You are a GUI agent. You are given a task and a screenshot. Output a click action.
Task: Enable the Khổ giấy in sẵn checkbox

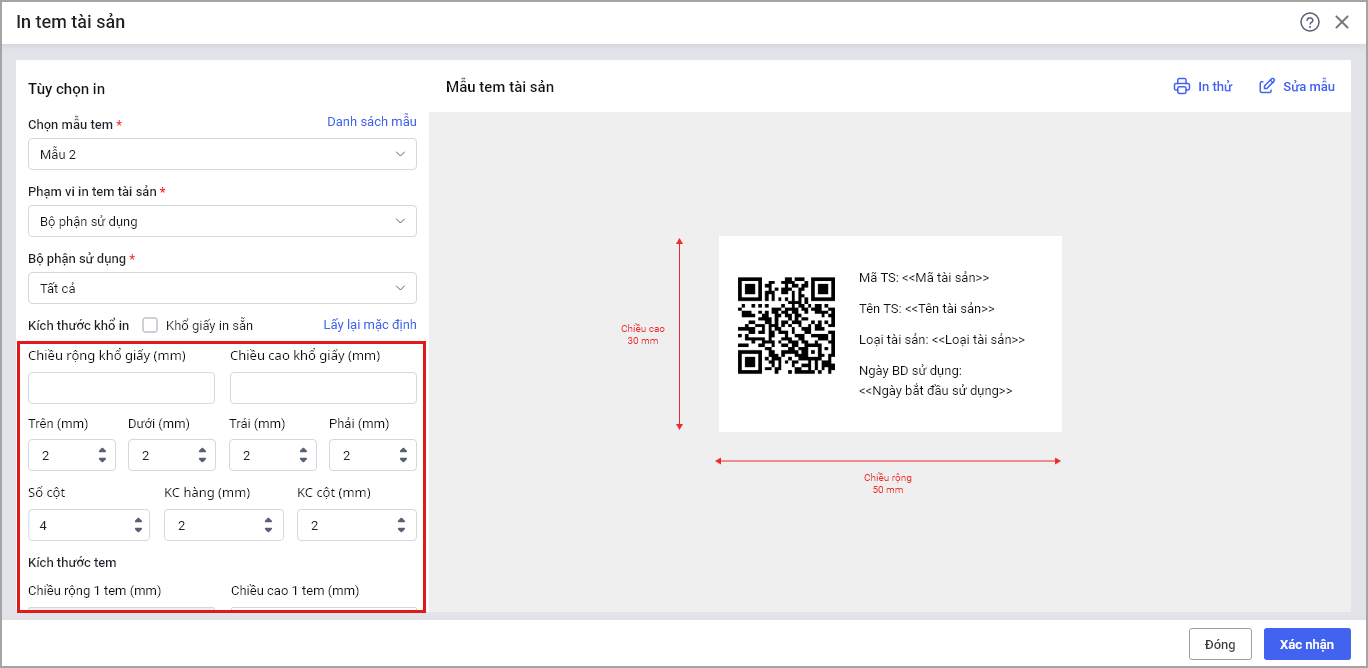[x=151, y=325]
